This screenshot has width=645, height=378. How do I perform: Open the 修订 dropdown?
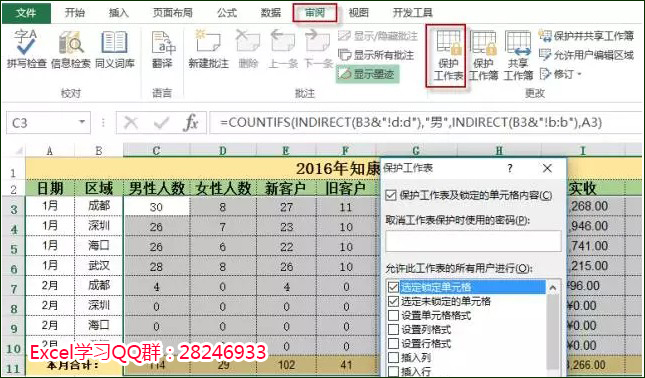tap(561, 74)
